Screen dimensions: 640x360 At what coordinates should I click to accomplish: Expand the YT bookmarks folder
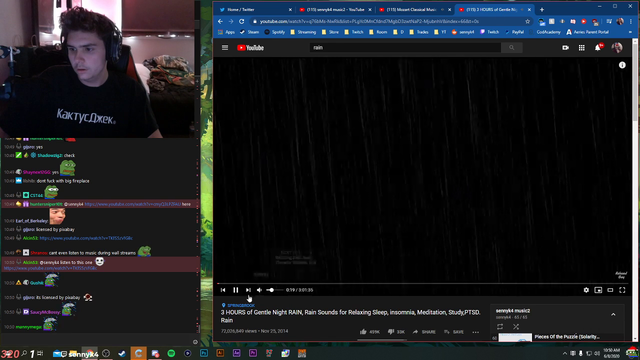440,32
